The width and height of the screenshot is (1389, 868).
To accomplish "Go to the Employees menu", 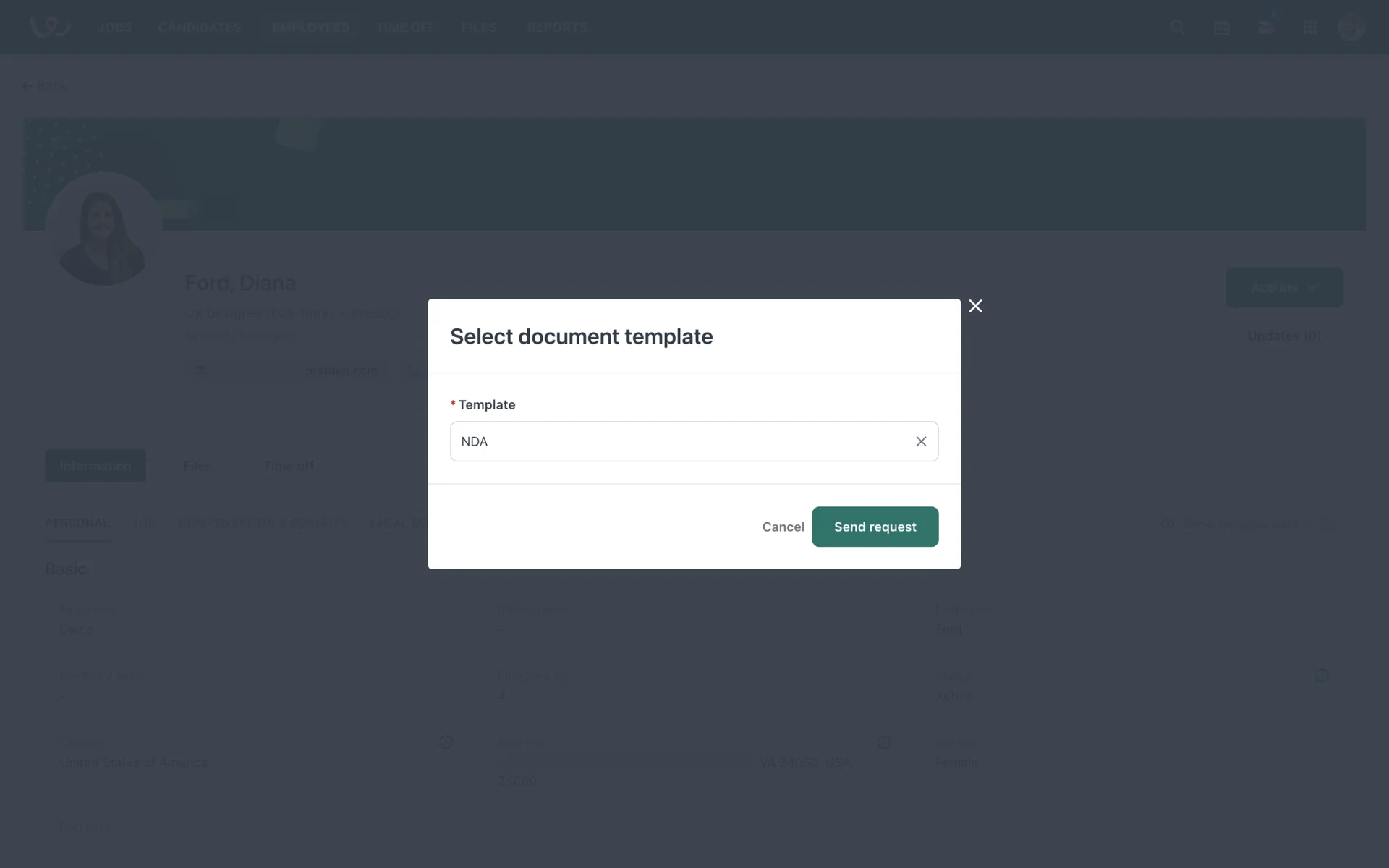I will (310, 27).
